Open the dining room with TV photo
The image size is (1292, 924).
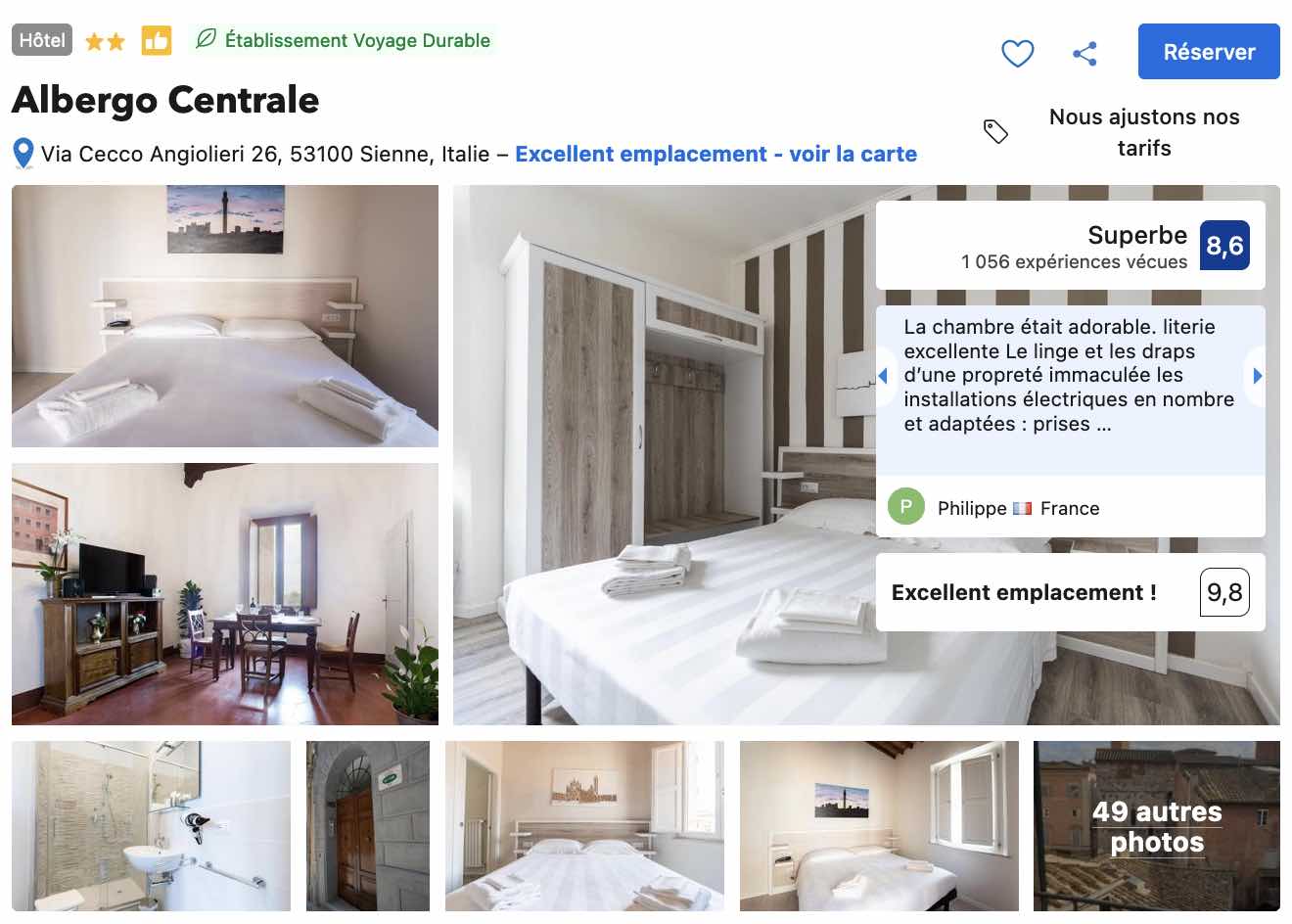(x=225, y=594)
